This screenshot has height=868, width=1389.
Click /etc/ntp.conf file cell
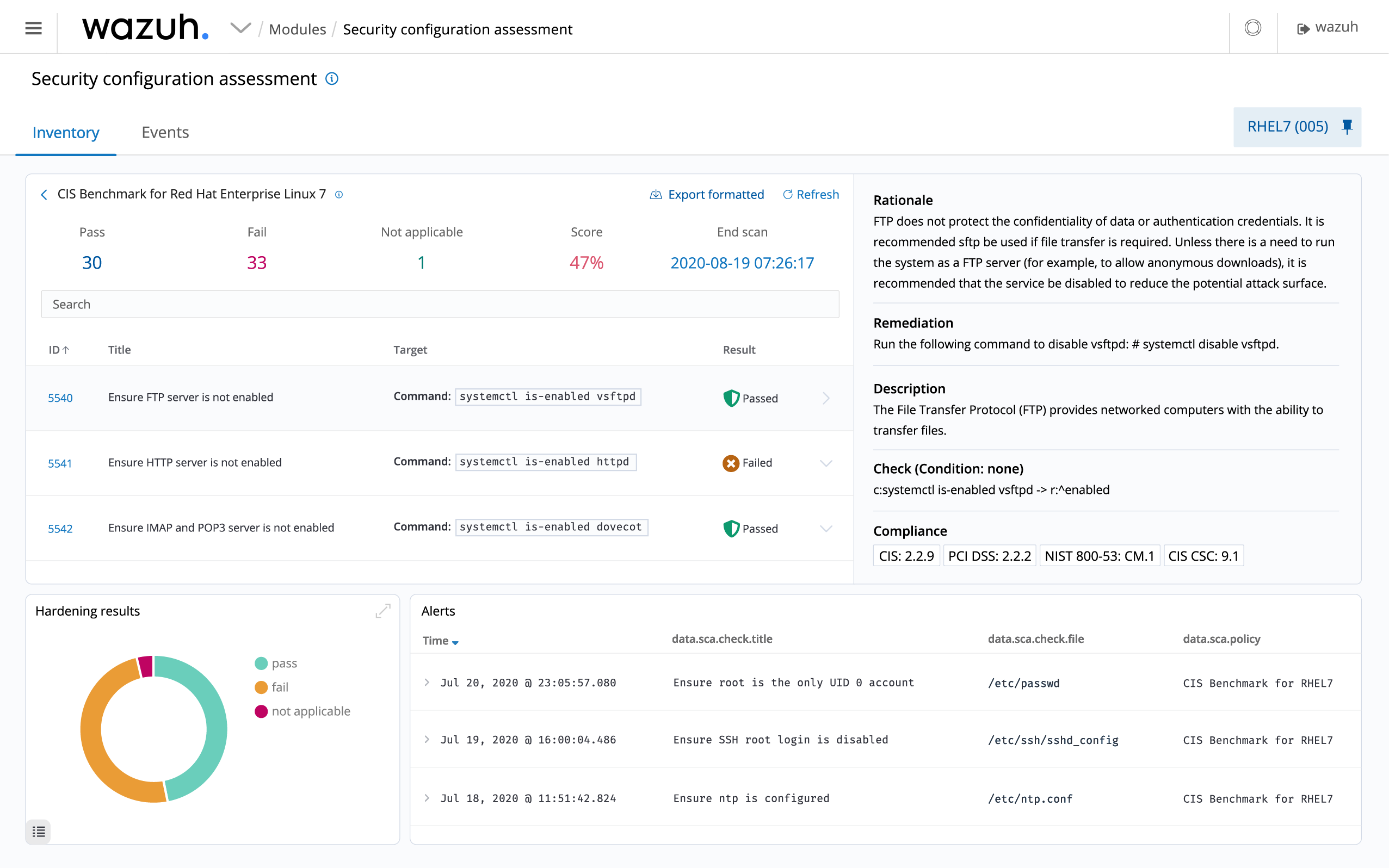click(x=1030, y=798)
